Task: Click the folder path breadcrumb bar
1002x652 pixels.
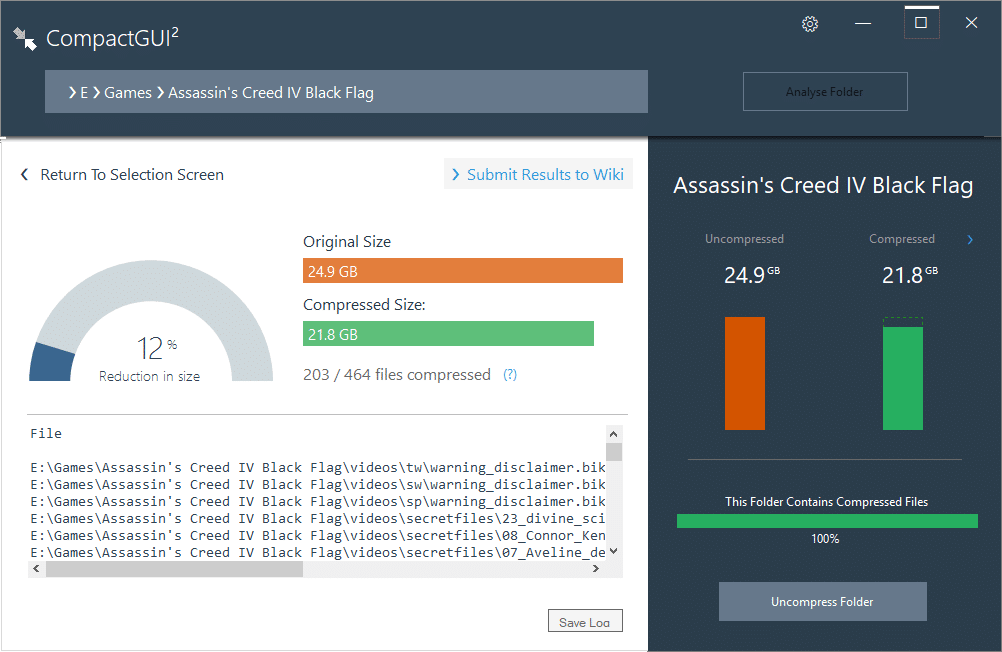Action: [346, 92]
